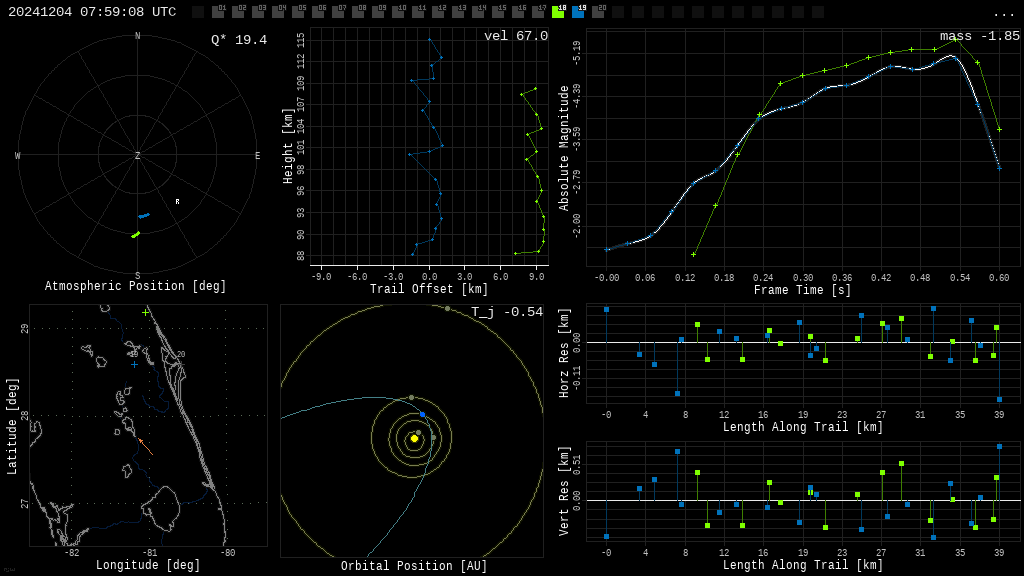Select the green station 18 square
This screenshot has height=576, width=1024.
click(x=558, y=12)
